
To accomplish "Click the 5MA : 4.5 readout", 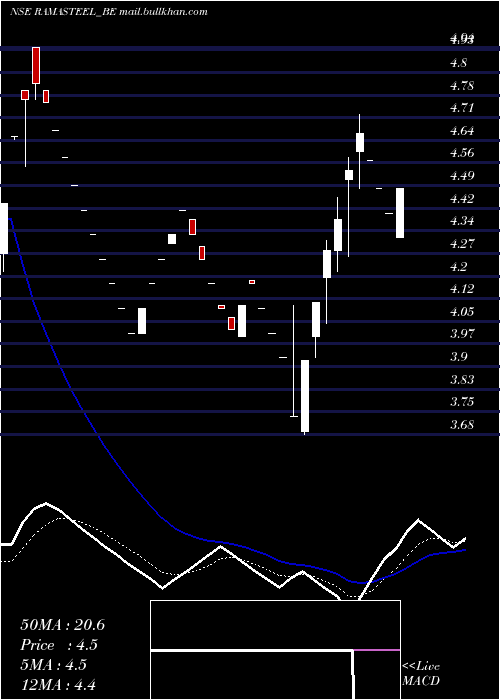I will tap(53, 665).
